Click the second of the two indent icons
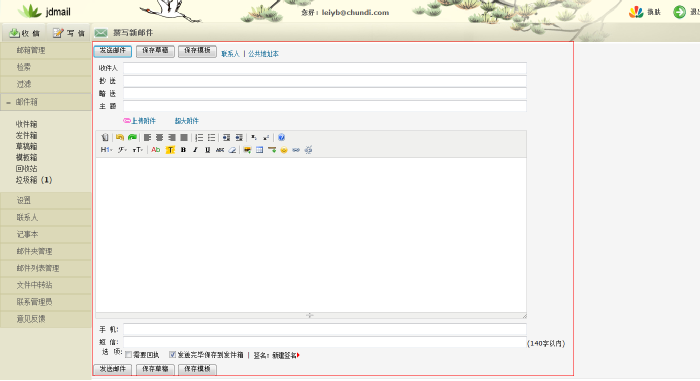This screenshot has height=381, width=700. [x=239, y=138]
